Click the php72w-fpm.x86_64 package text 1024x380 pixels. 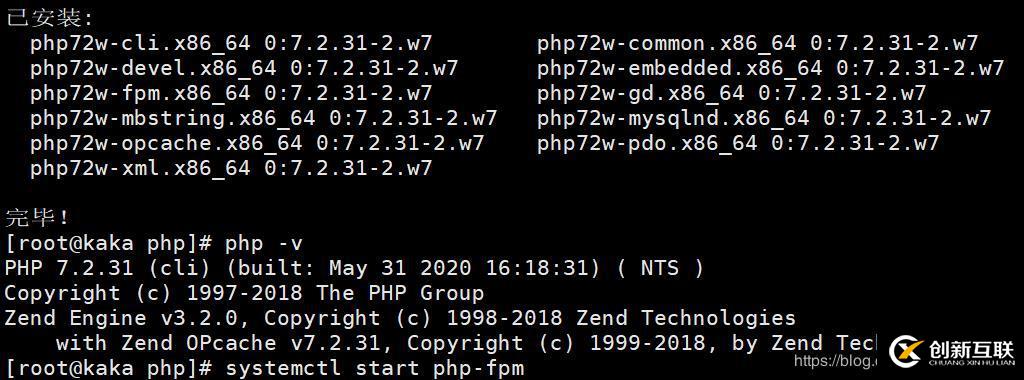(x=231, y=93)
